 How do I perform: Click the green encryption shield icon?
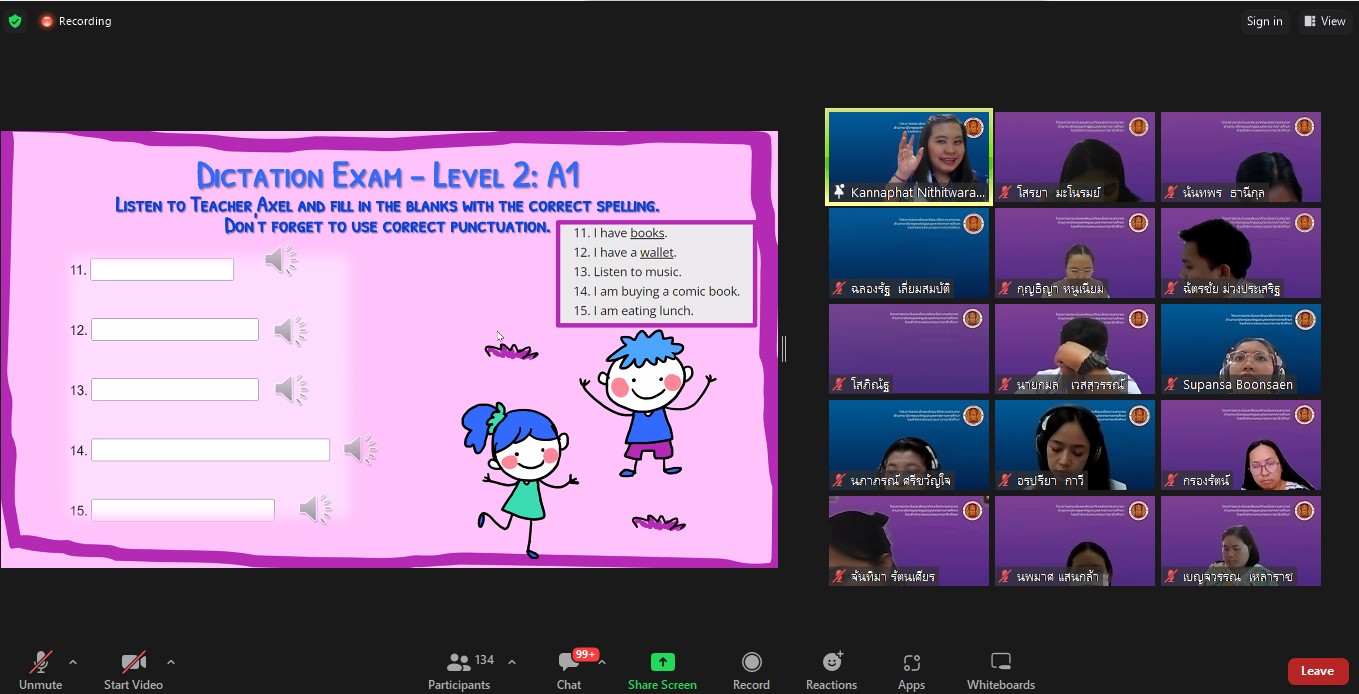[15, 21]
